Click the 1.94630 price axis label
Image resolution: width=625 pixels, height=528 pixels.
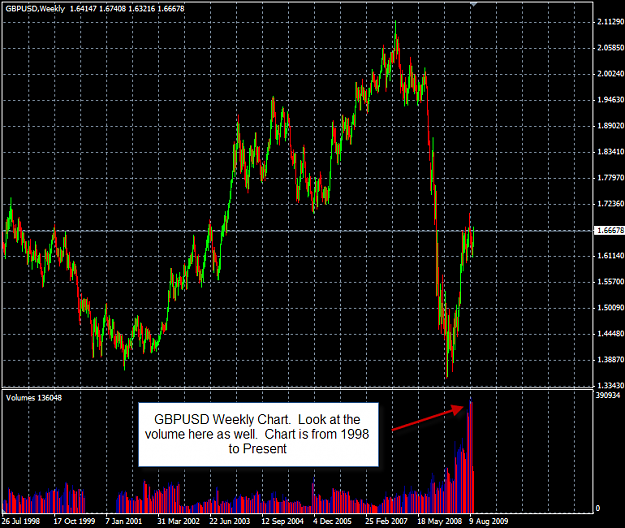click(x=611, y=100)
